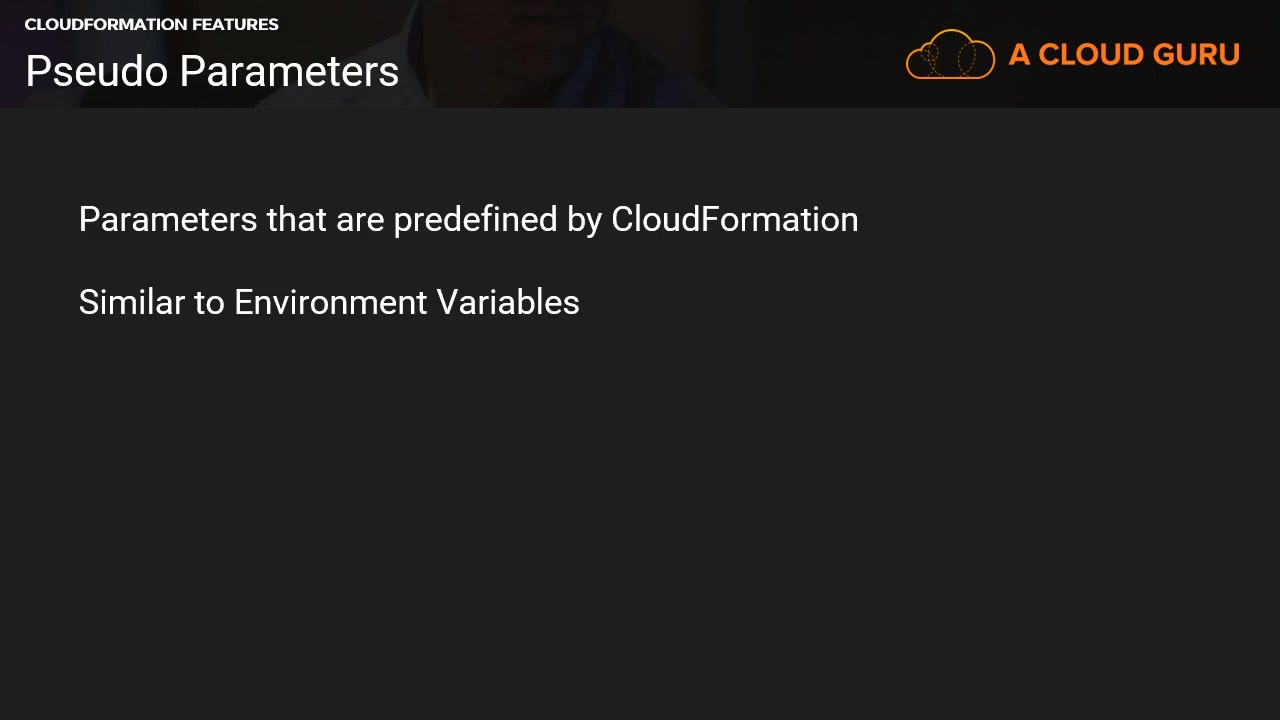Click the orange cloud logo icon
Viewport: 1280px width, 720px height.
(950, 54)
